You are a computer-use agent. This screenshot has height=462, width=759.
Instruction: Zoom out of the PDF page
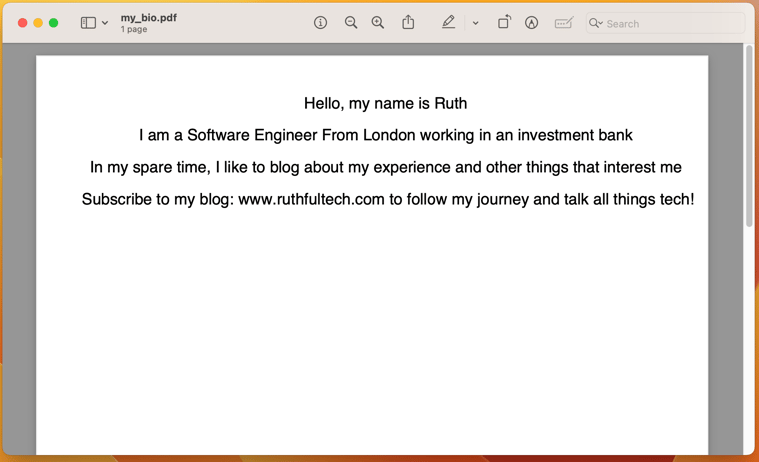(x=351, y=22)
